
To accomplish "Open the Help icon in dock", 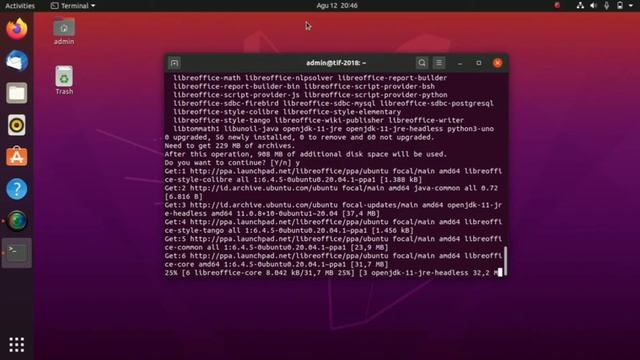I will click(17, 189).
